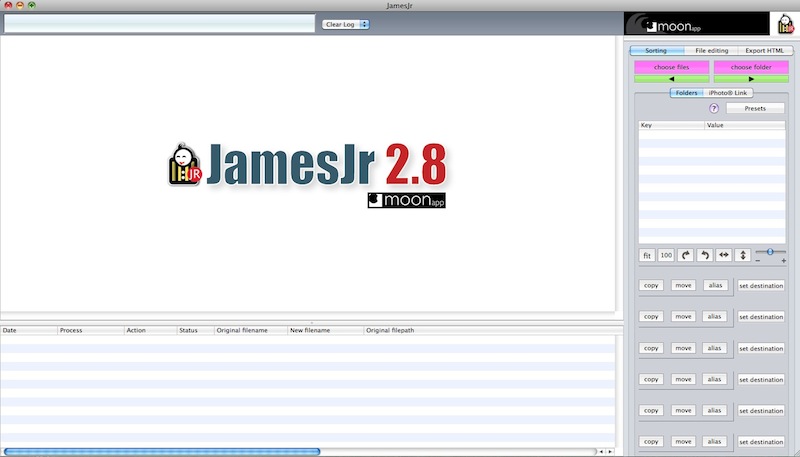Open the Presets button
The height and width of the screenshot is (457, 800).
[x=755, y=108]
